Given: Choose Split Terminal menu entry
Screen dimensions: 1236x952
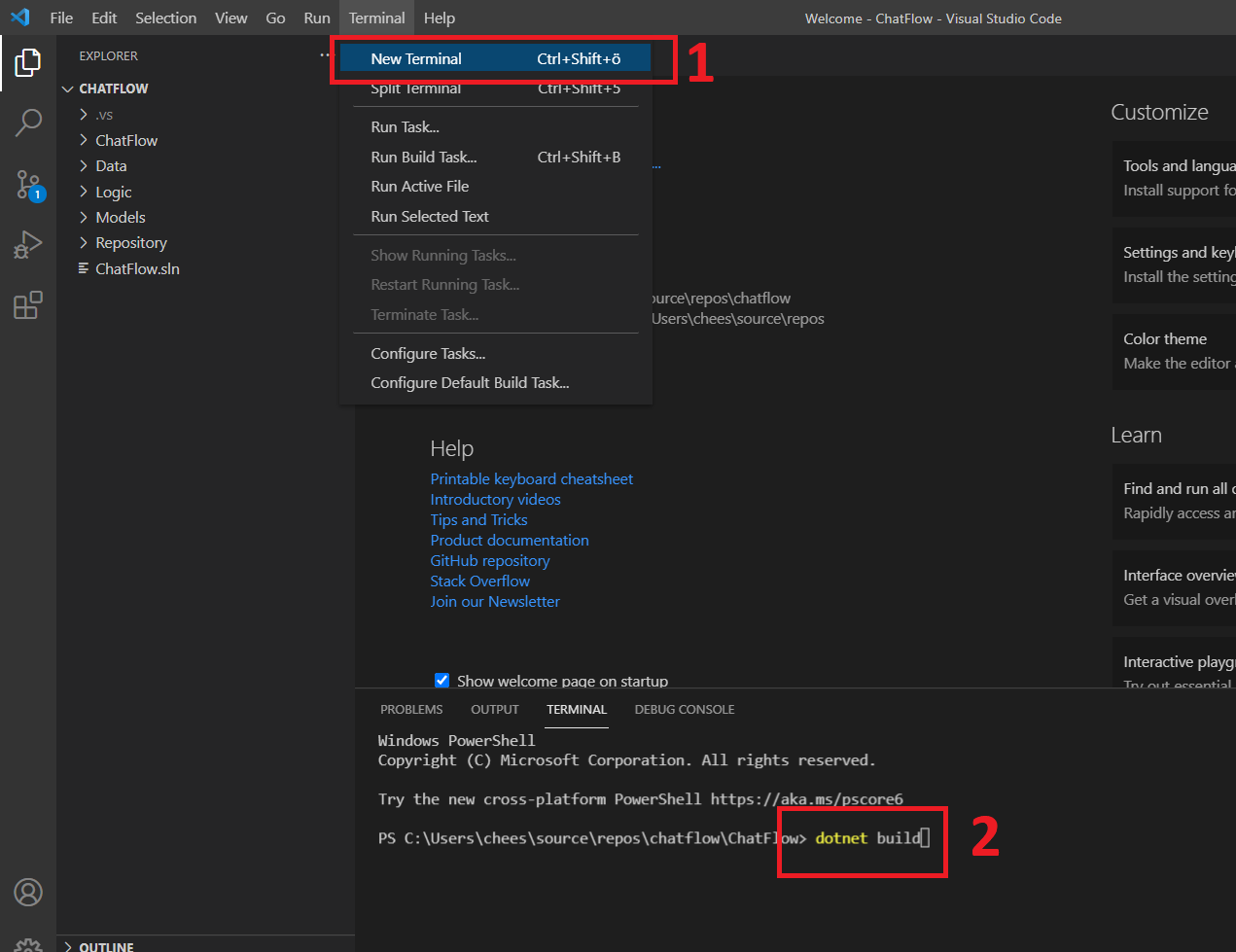Looking at the screenshot, I should click(495, 88).
